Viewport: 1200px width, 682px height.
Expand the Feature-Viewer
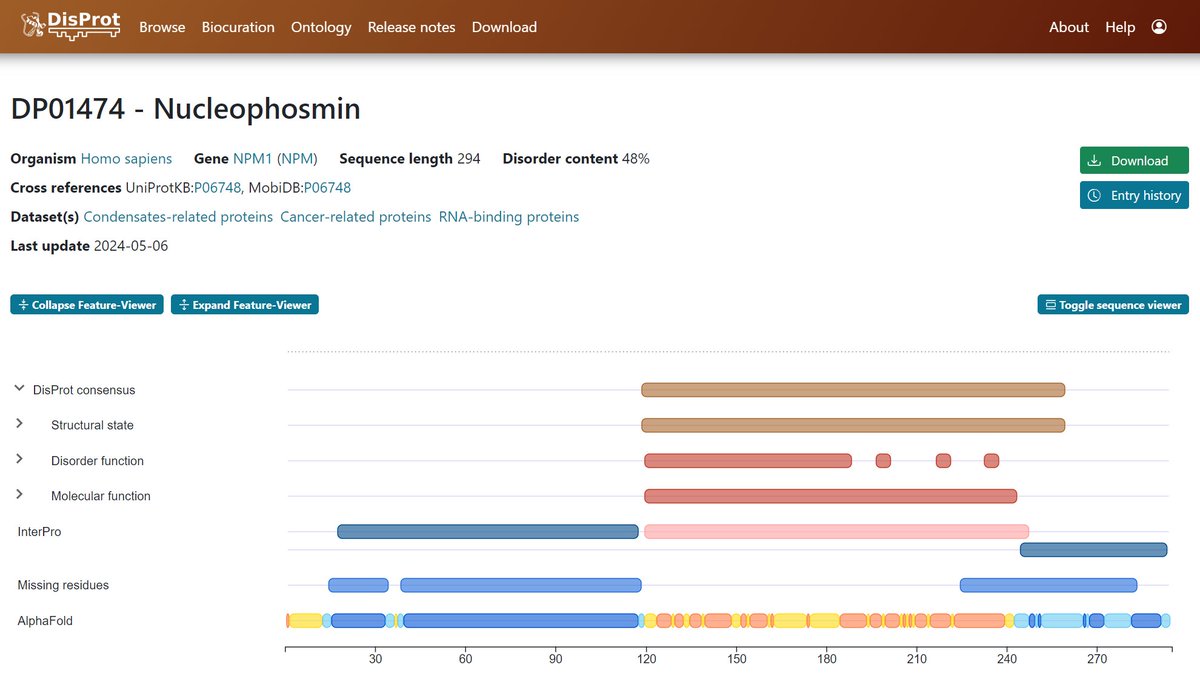244,304
